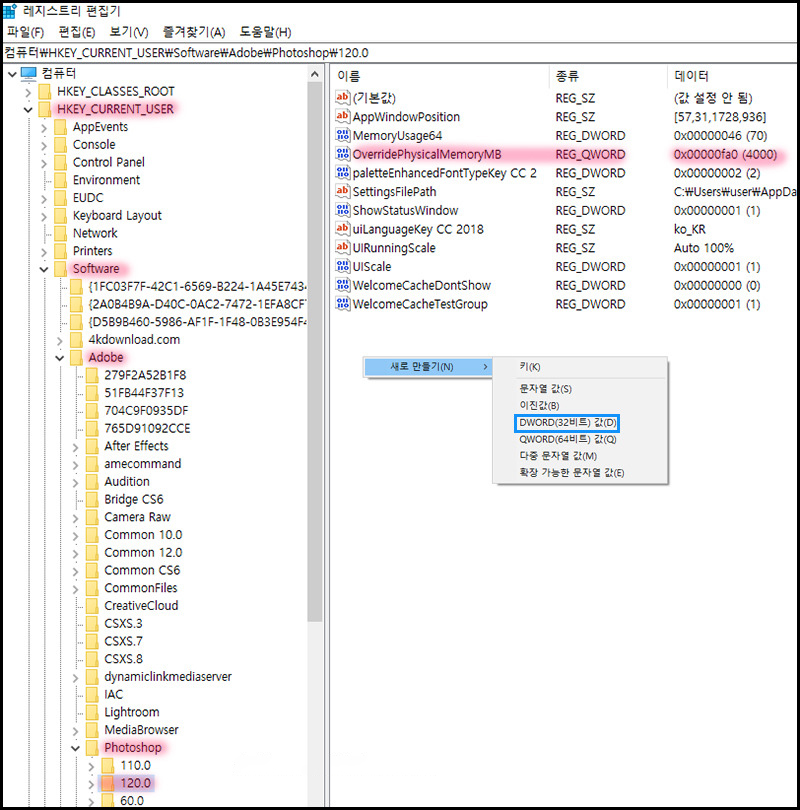
Task: Click the After Effects folder icon
Action: [92, 446]
